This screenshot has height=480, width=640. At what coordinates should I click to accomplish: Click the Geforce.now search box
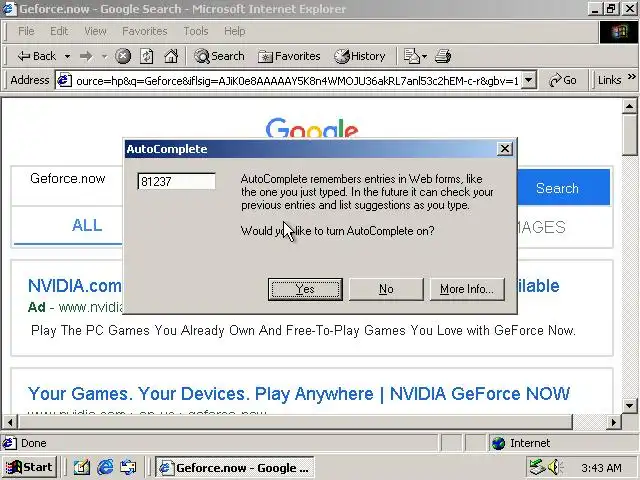point(68,179)
